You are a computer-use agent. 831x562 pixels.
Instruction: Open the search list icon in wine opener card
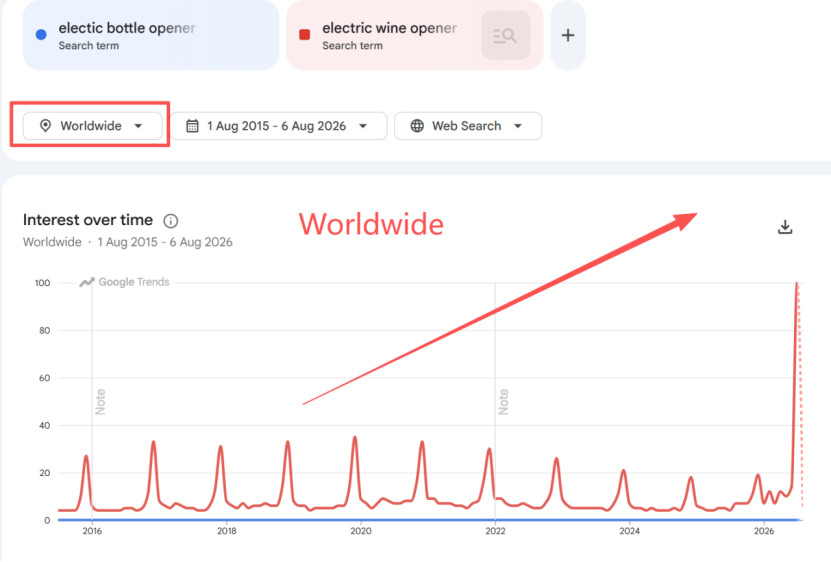point(506,36)
